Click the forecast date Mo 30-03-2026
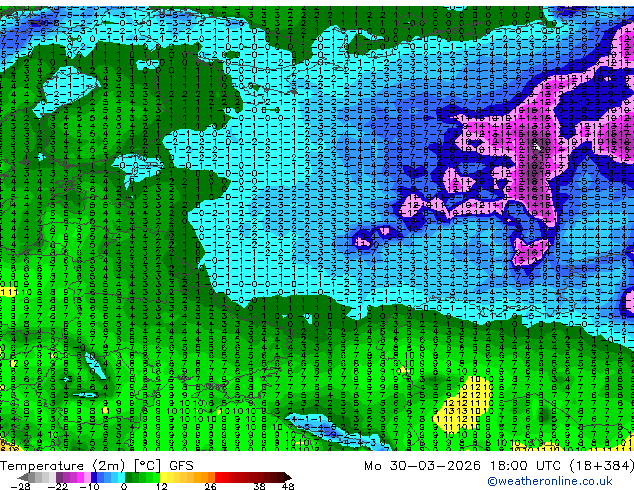The height and width of the screenshot is (490, 634). (423, 466)
